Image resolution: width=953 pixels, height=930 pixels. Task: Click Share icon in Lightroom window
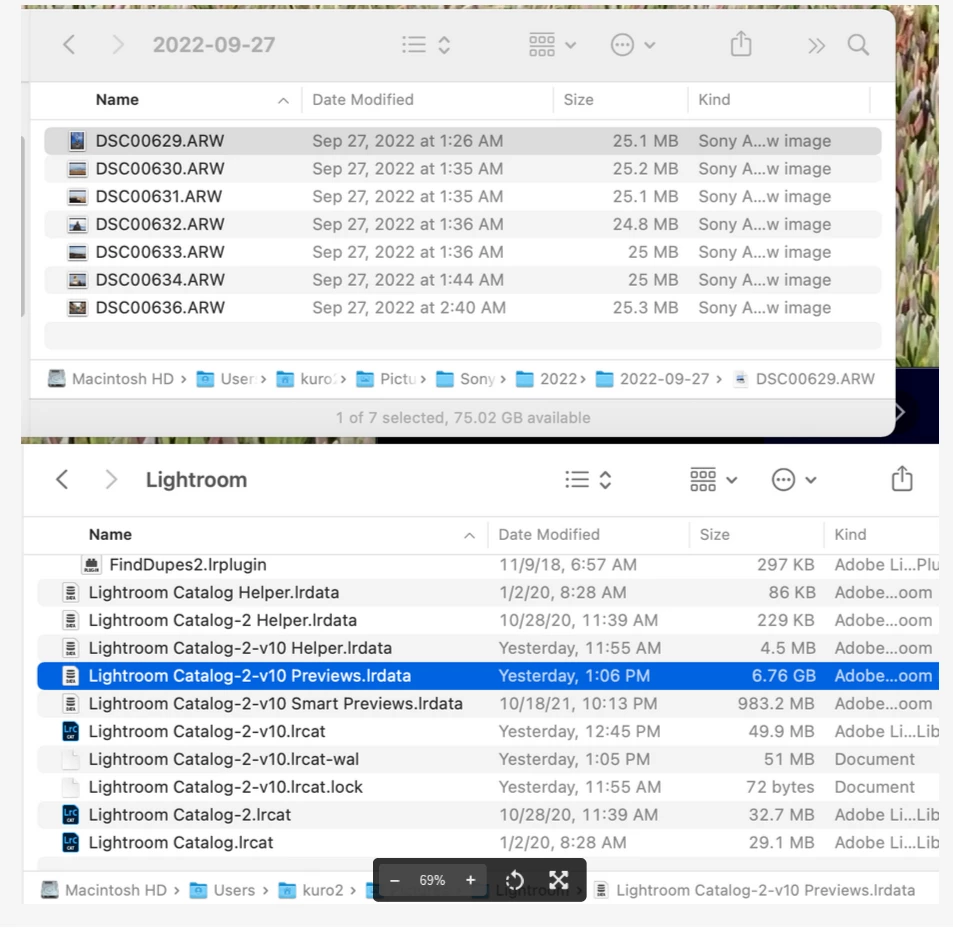point(902,478)
